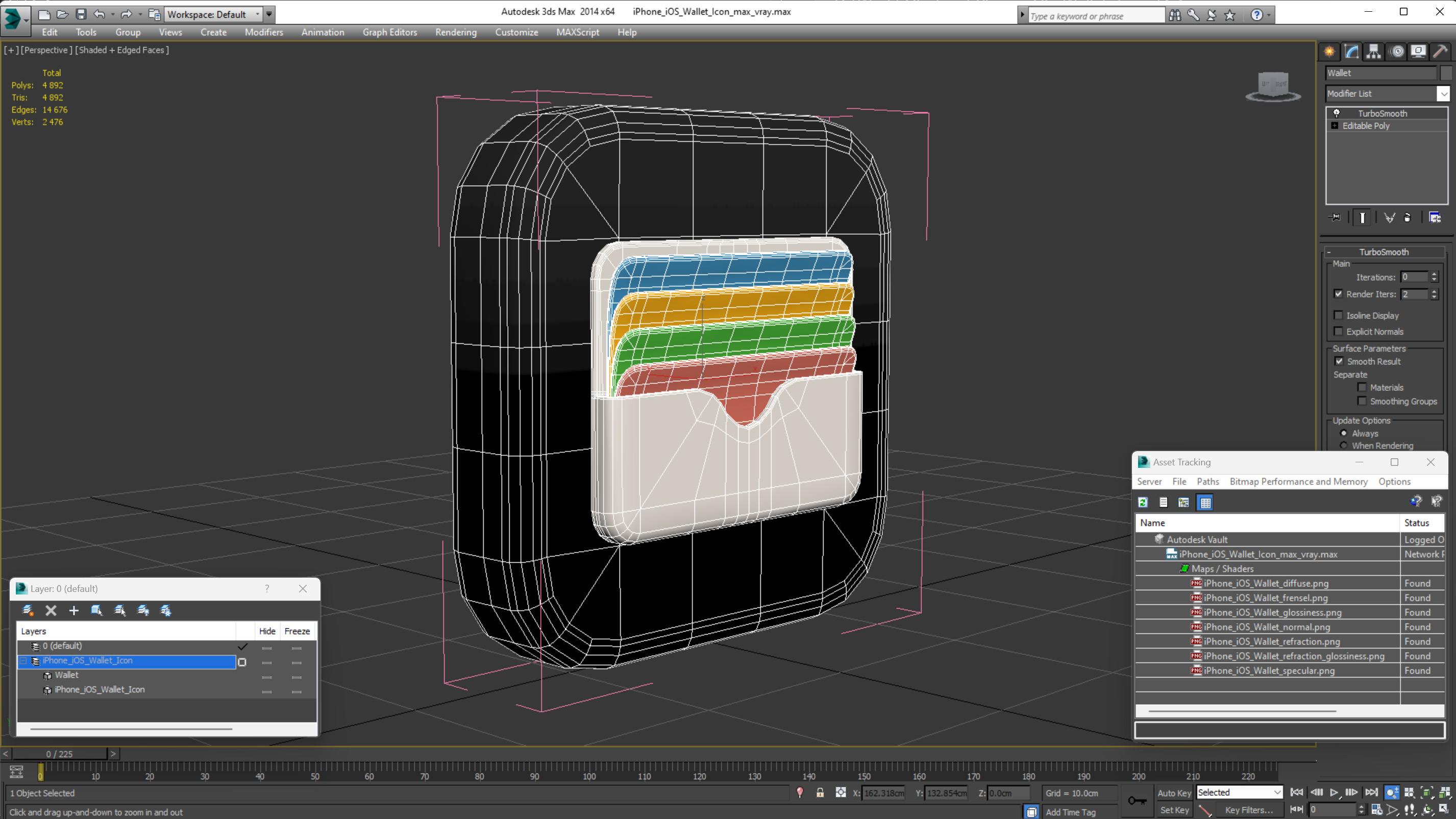
Task: Click Table View icon in Asset Tracking
Action: (1205, 503)
